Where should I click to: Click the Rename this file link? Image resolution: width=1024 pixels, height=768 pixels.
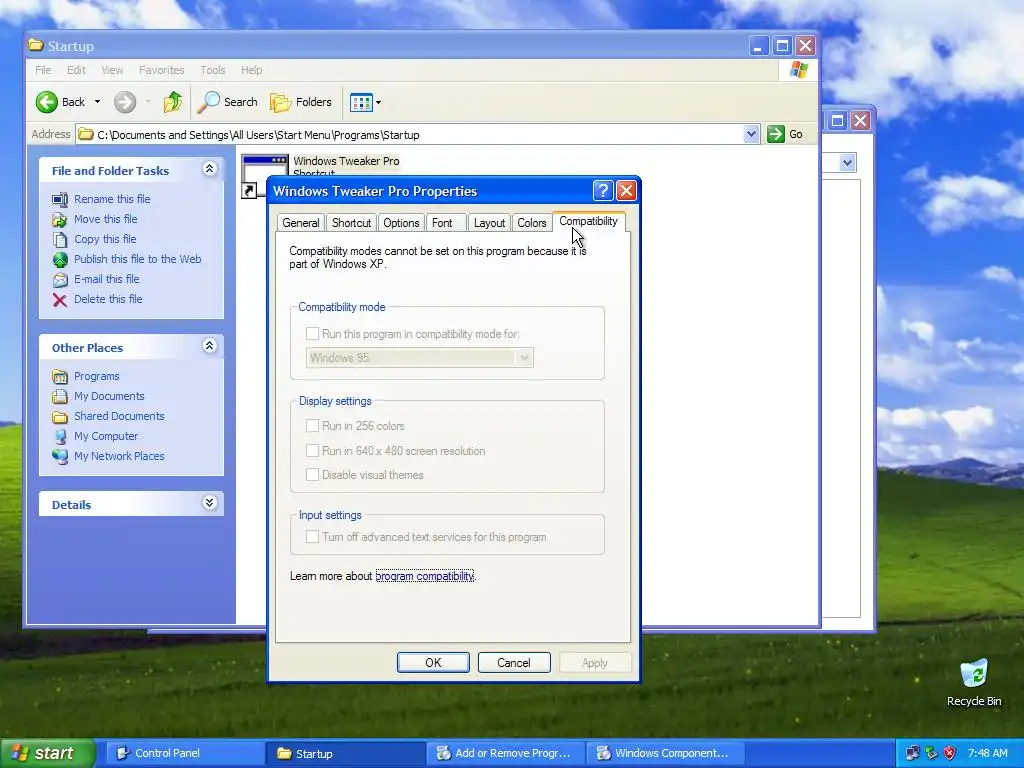112,199
